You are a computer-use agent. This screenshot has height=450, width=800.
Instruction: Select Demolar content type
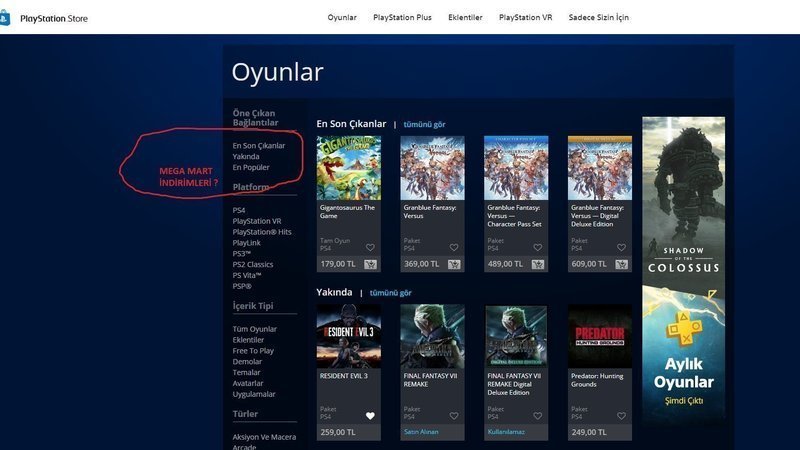(x=247, y=362)
